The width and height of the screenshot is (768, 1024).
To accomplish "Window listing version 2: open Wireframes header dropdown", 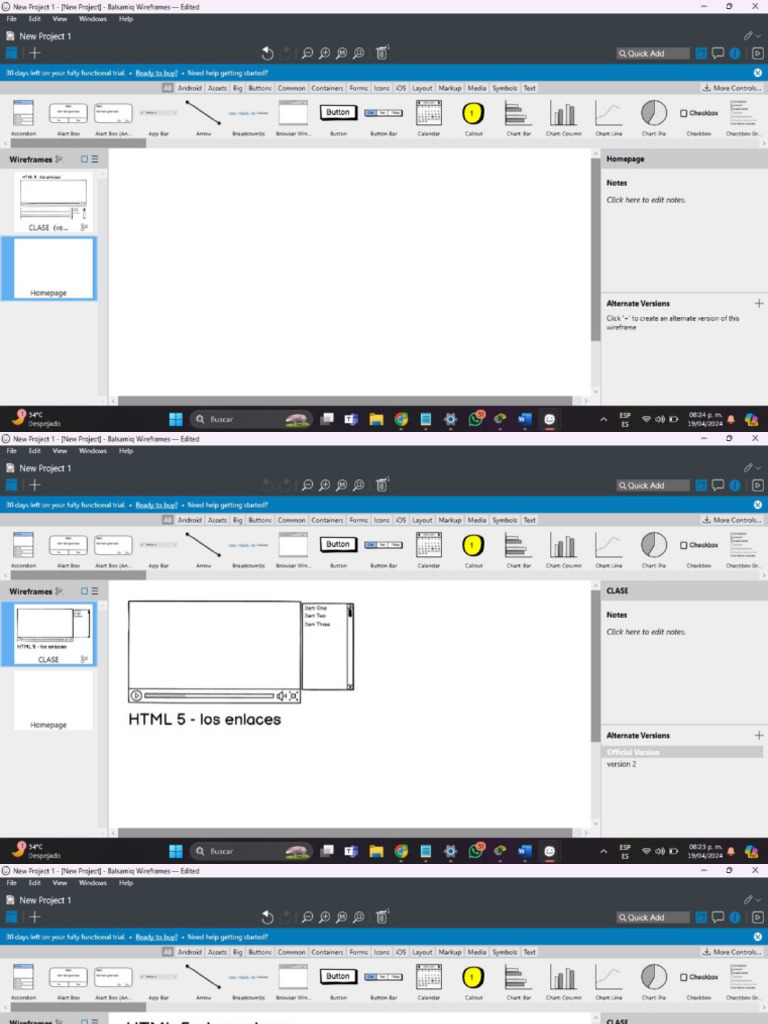I will click(59, 591).
